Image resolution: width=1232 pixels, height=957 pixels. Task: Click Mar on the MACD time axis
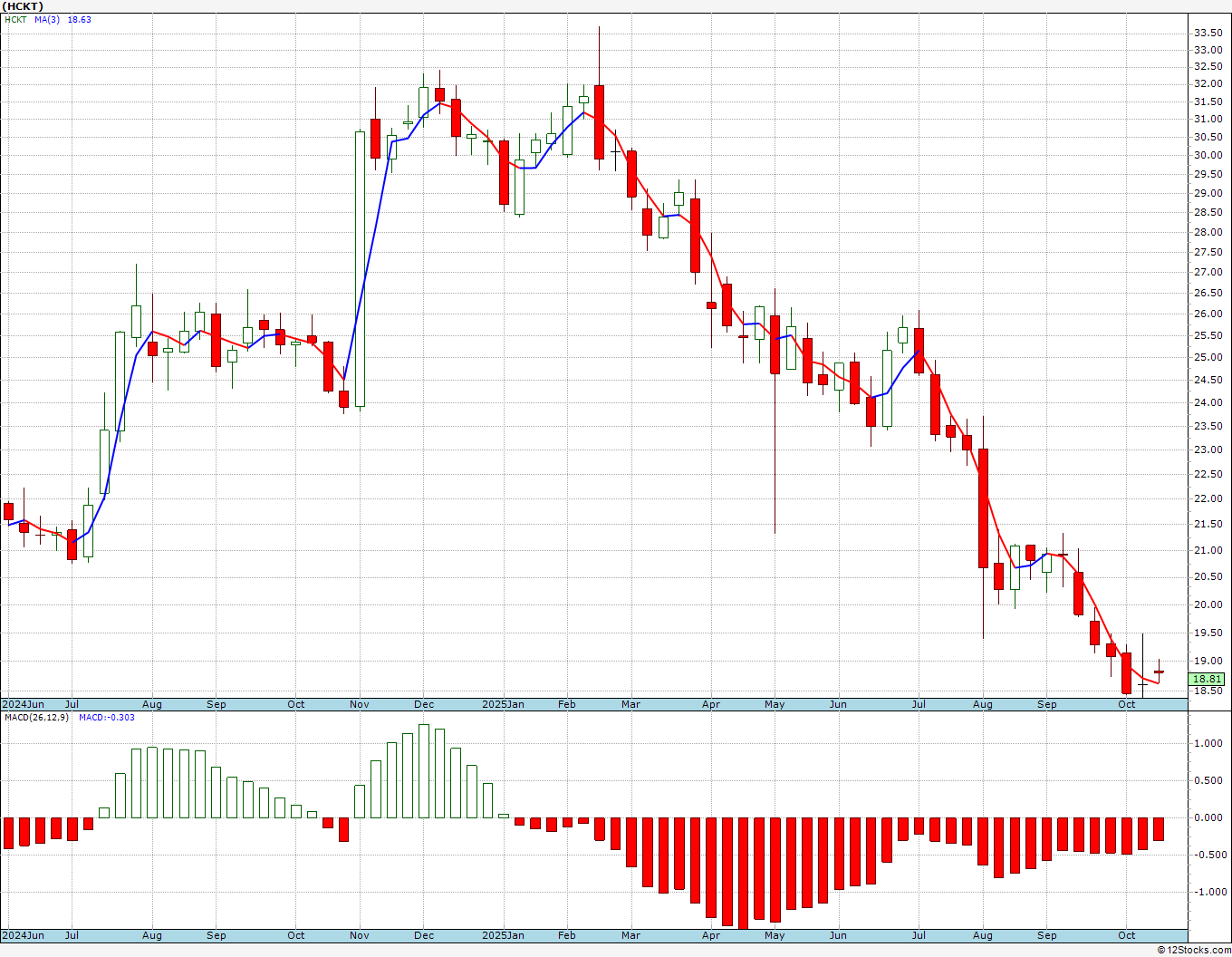coord(630,935)
